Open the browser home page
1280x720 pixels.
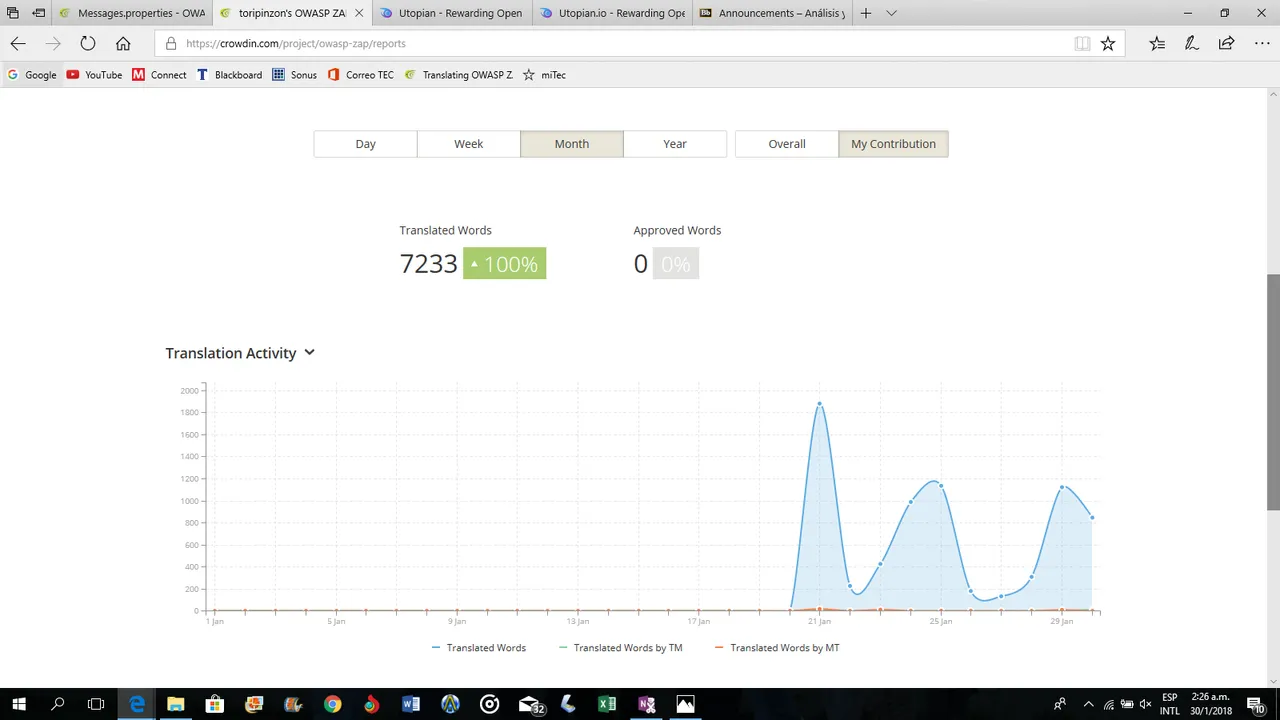[x=123, y=43]
